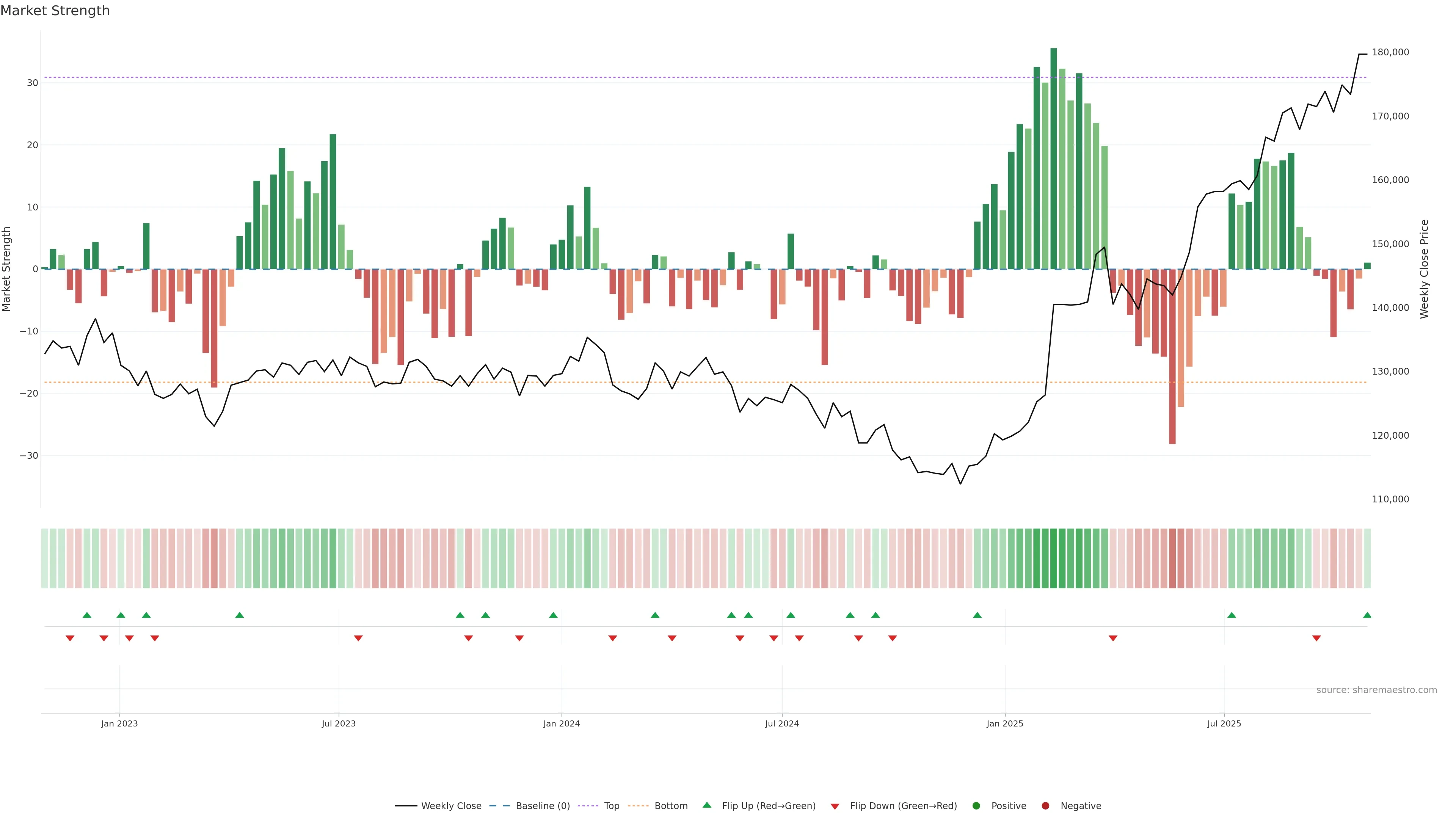Click the Market Strength chart title
Image resolution: width=1456 pixels, height=819 pixels.
click(x=55, y=11)
